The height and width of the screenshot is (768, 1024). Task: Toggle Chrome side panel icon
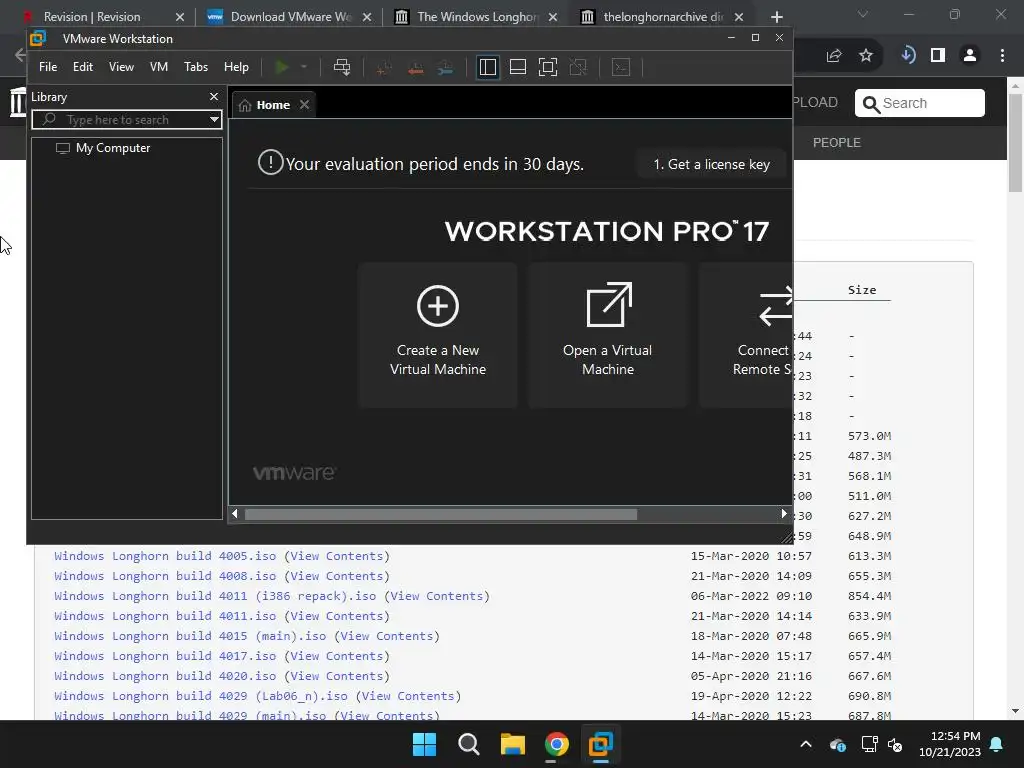(938, 56)
